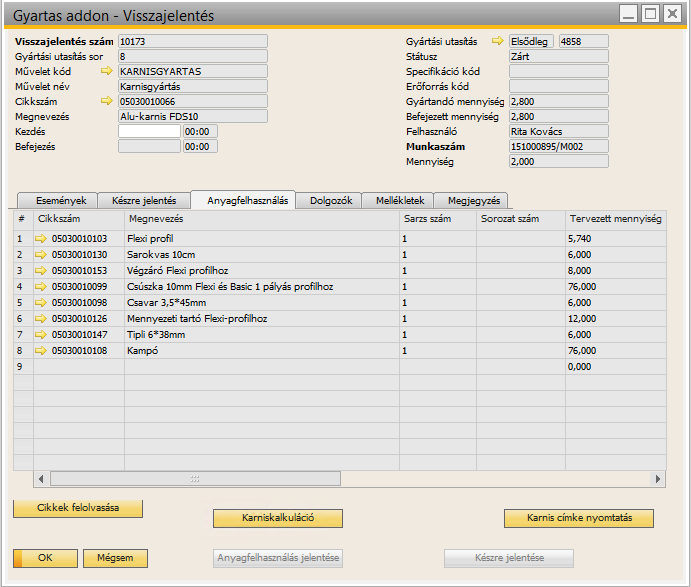Click the Gyártási utasítás number 4858 field
Screen dimensions: 691x587
(x=584, y=41)
